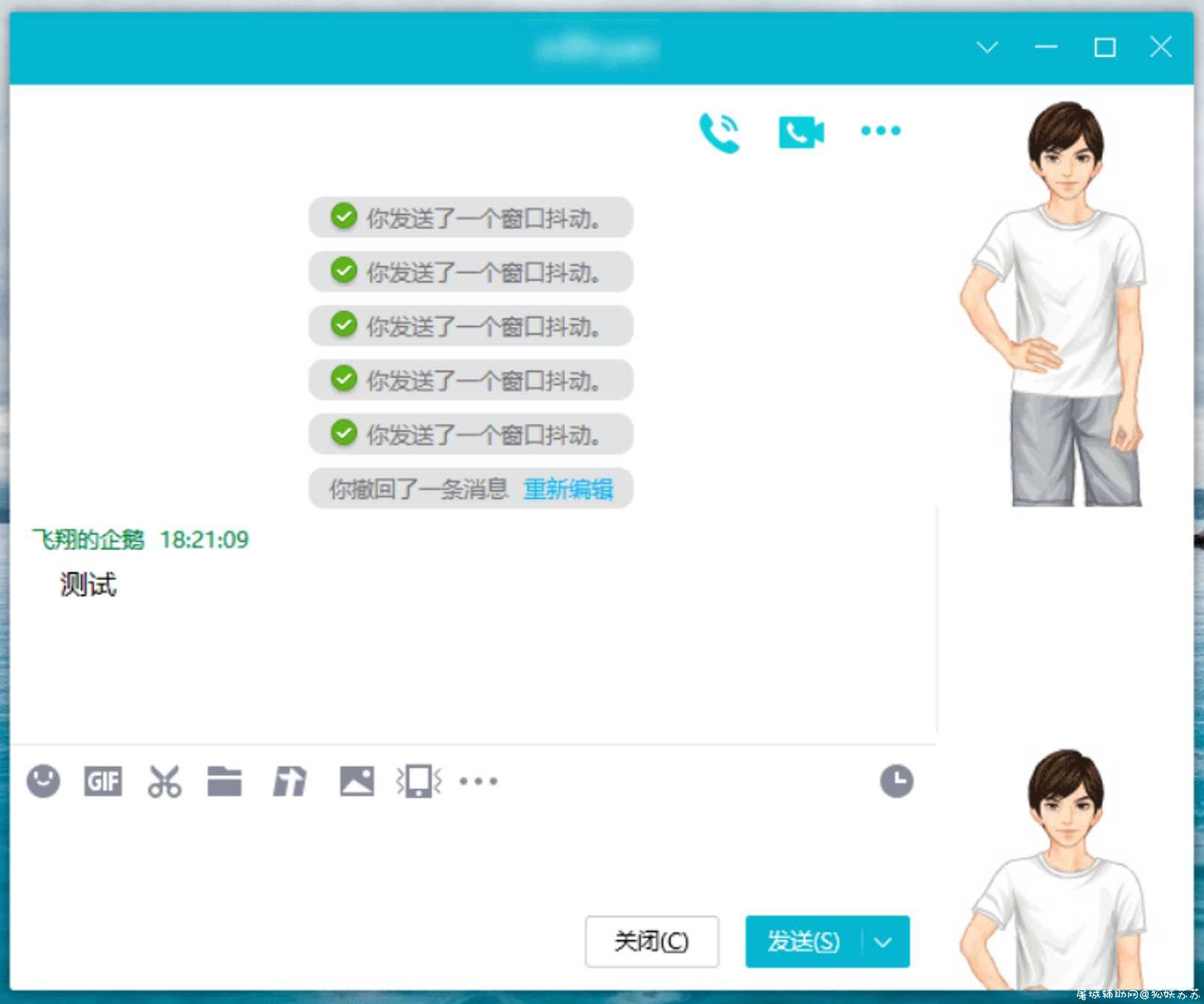Start a voice call
The height and width of the screenshot is (1004, 1204).
coord(719,132)
